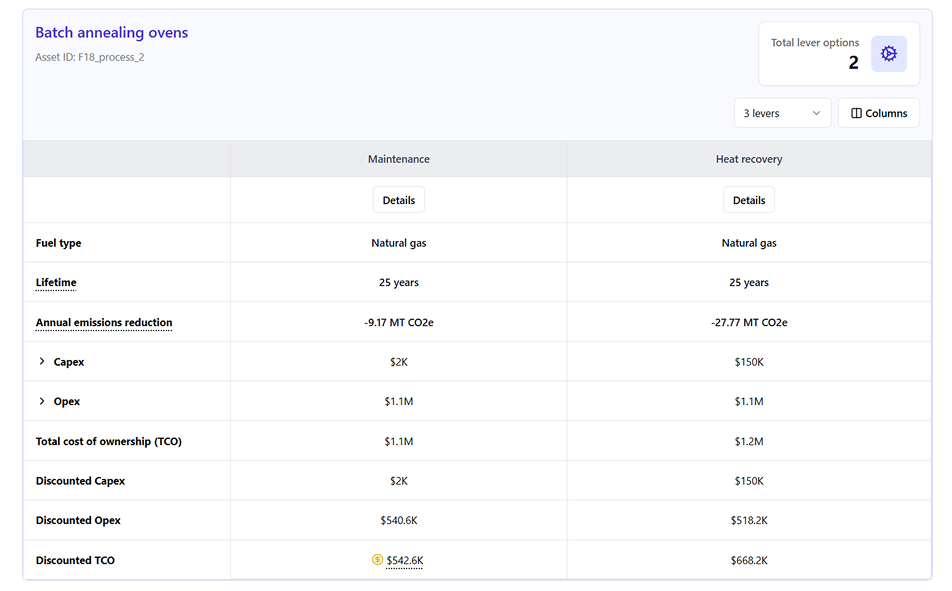Click 25 years in Heat recovery column
952x591 pixels.
(749, 282)
